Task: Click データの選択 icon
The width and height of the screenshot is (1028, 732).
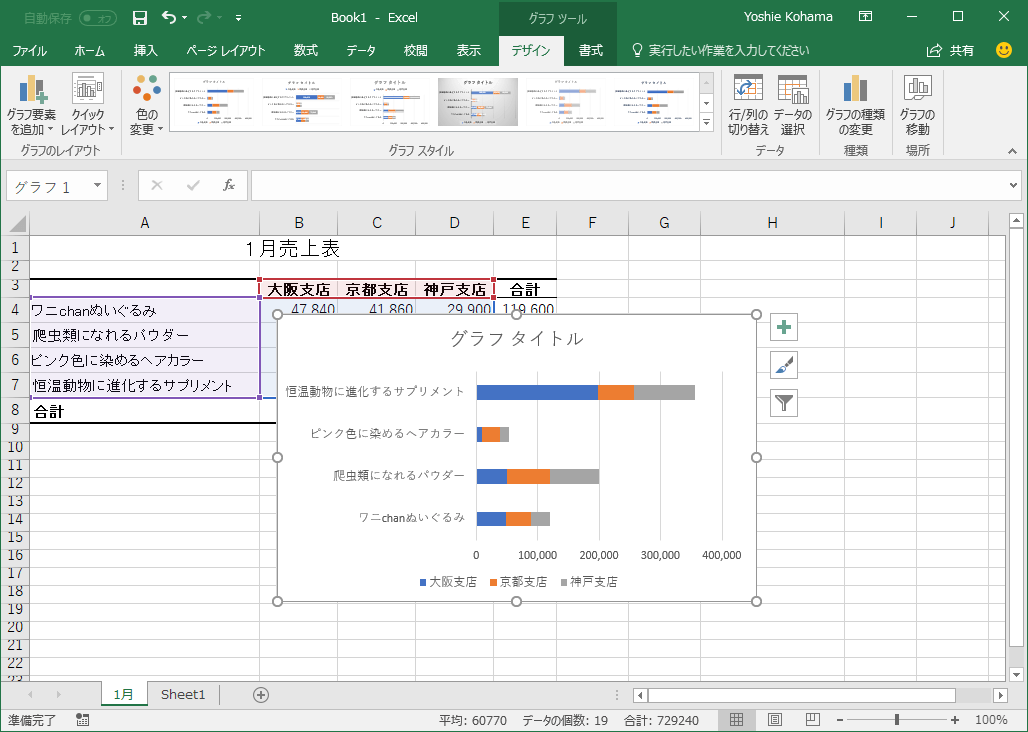Action: (x=793, y=105)
